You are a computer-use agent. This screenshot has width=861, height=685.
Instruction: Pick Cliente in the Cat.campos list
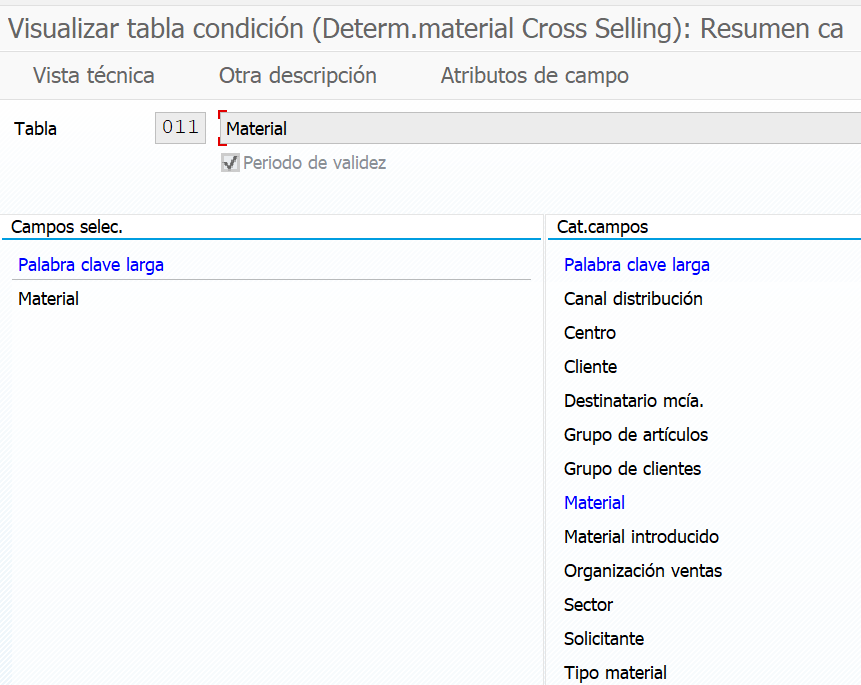click(590, 367)
